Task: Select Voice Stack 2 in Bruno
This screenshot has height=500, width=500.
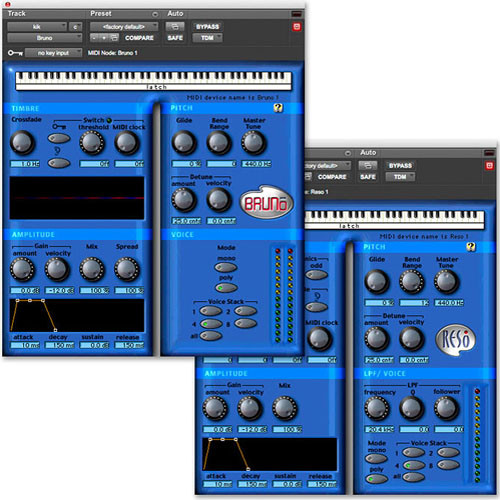Action: (245, 311)
